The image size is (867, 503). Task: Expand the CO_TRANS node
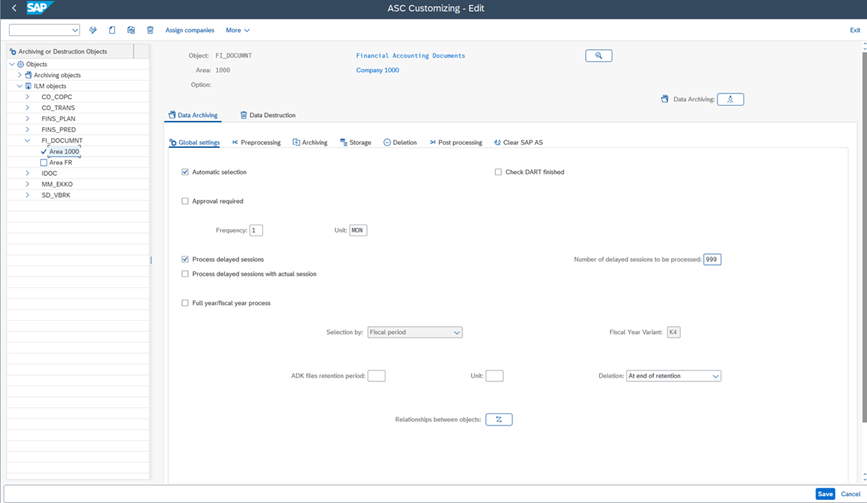(27, 108)
